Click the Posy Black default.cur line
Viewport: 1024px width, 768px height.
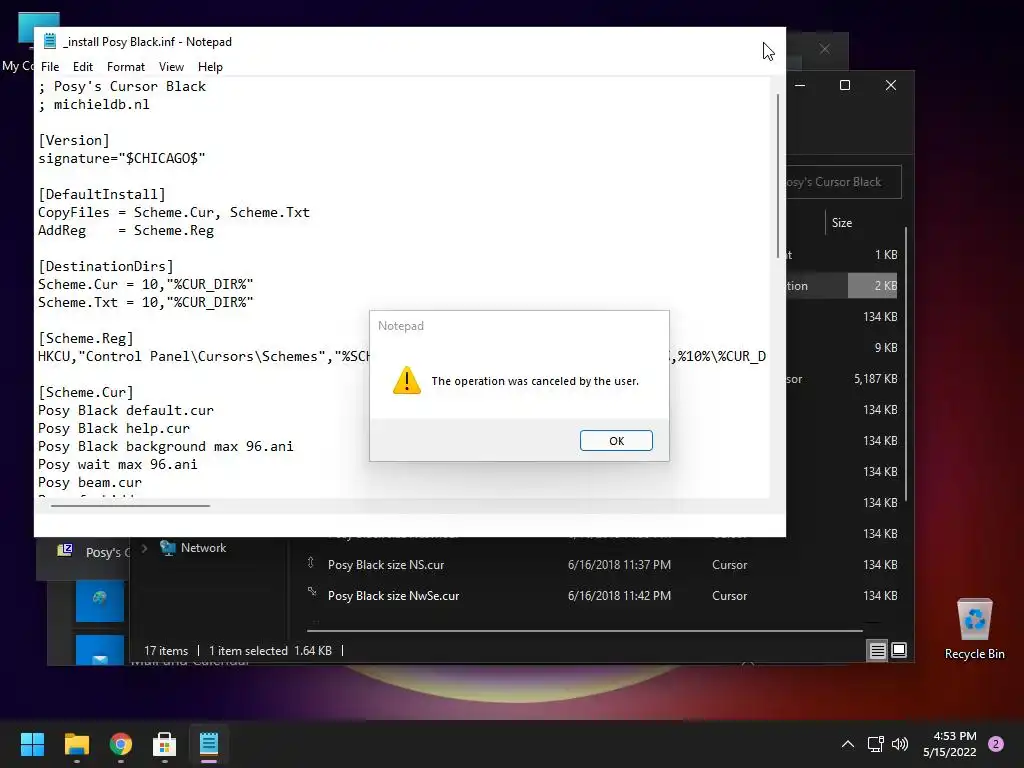[x=125, y=411]
